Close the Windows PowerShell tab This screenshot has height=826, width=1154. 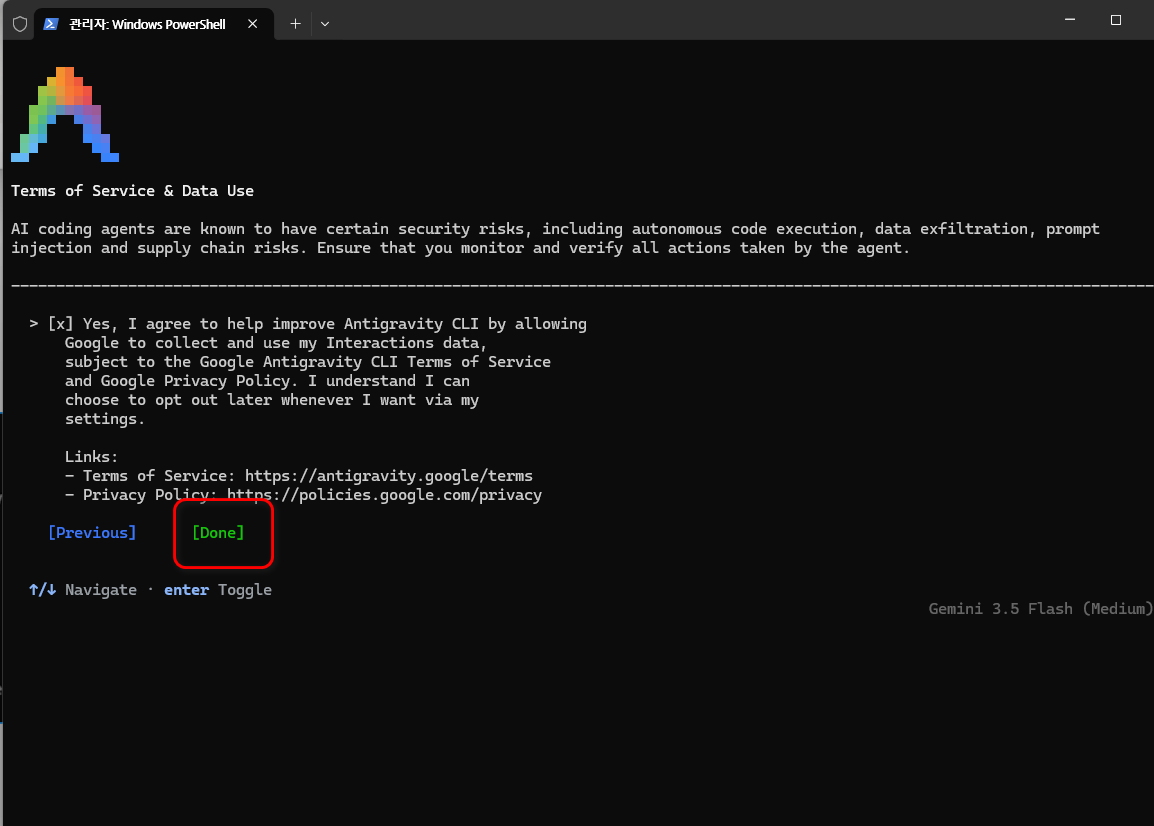(x=252, y=24)
